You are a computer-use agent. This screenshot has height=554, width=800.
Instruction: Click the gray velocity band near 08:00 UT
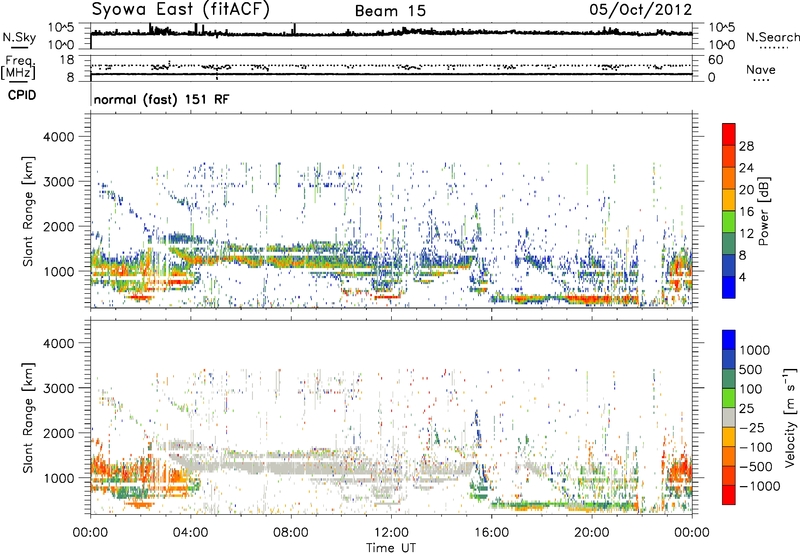(291, 466)
